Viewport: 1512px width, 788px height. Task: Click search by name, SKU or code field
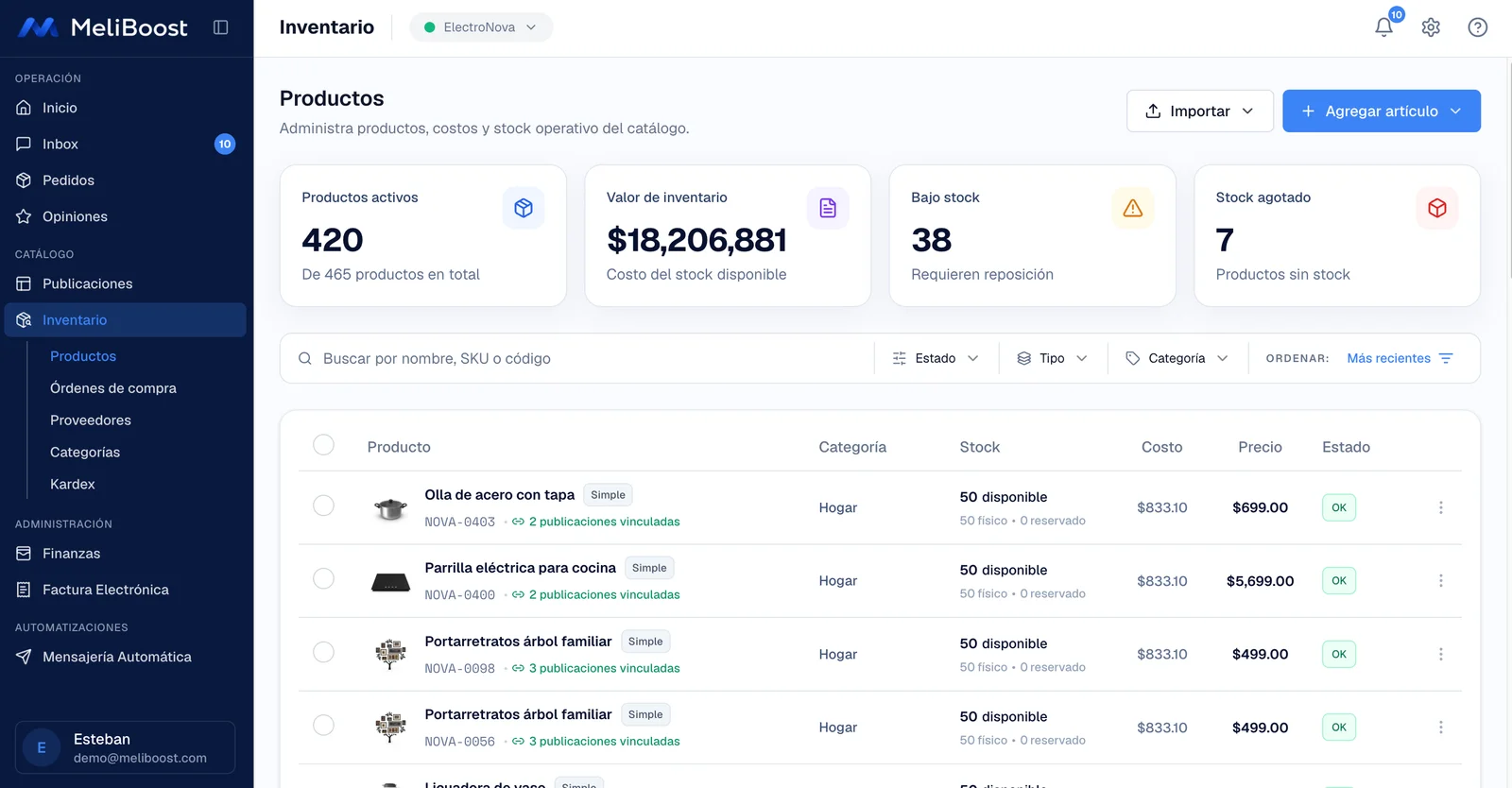[x=576, y=358]
